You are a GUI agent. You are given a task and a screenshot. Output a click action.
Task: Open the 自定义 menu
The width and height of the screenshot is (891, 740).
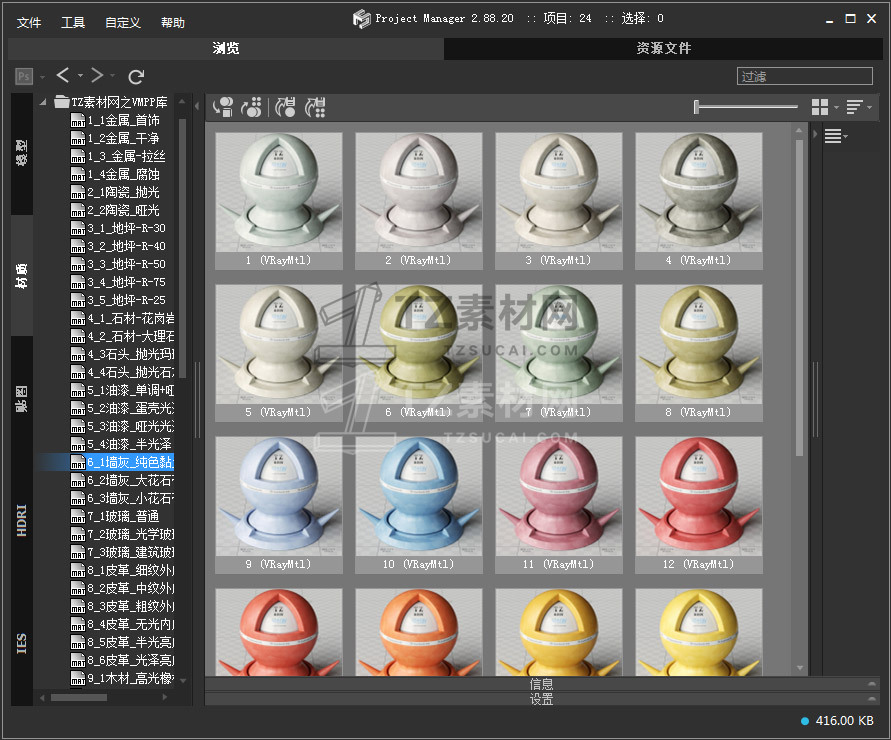[121, 22]
